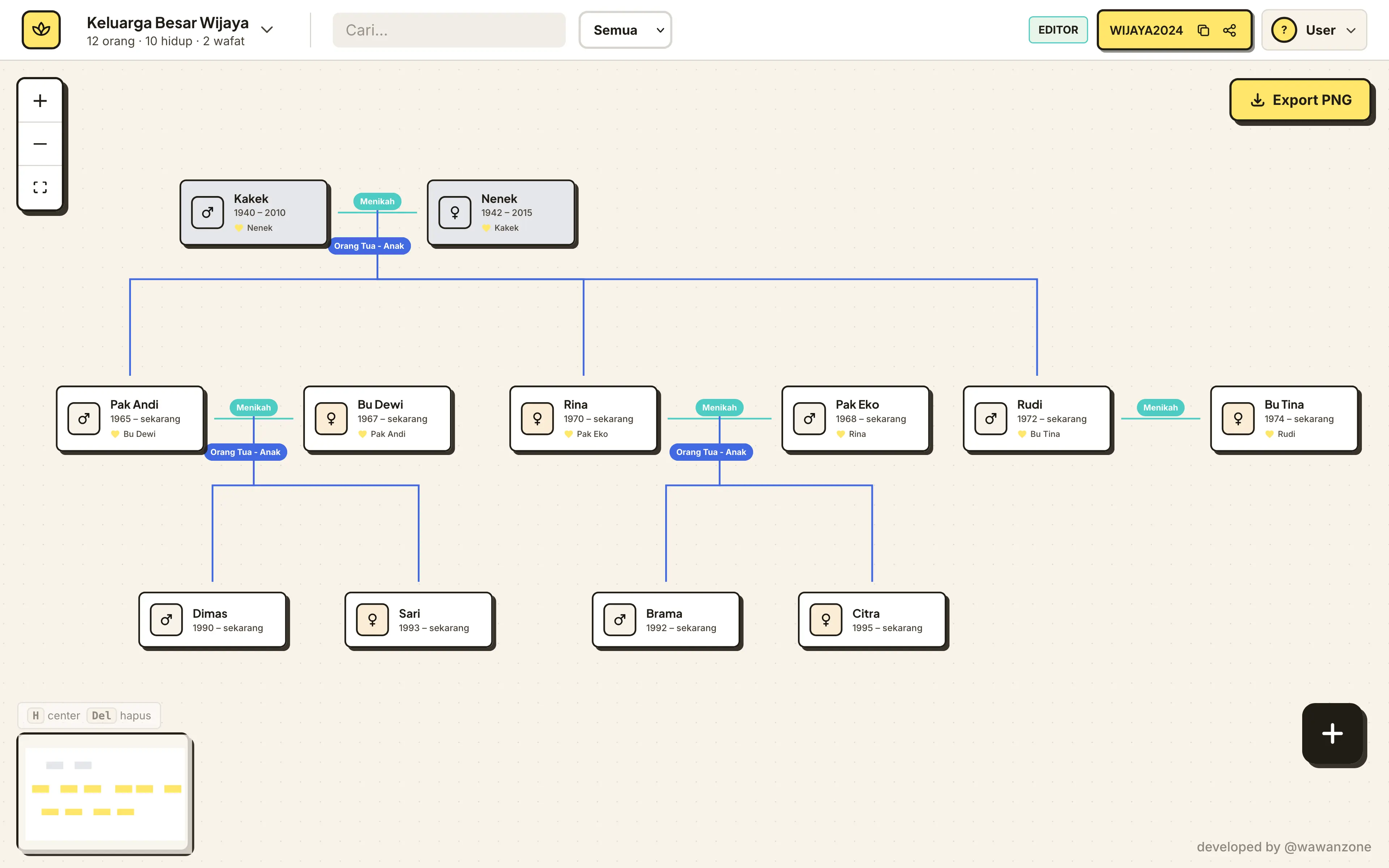Screen dimensions: 1389x868
Task: Click the yellow lotus app logo
Action: [41, 29]
